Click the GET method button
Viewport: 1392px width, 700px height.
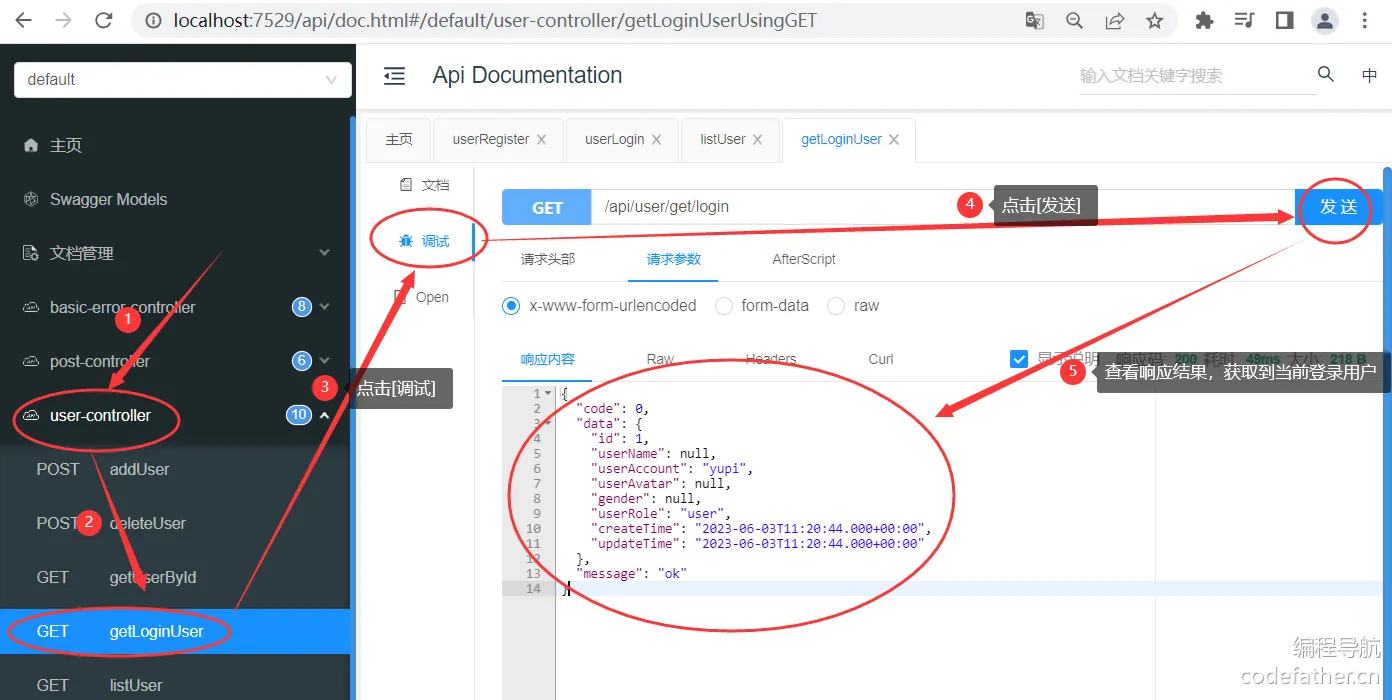point(547,207)
